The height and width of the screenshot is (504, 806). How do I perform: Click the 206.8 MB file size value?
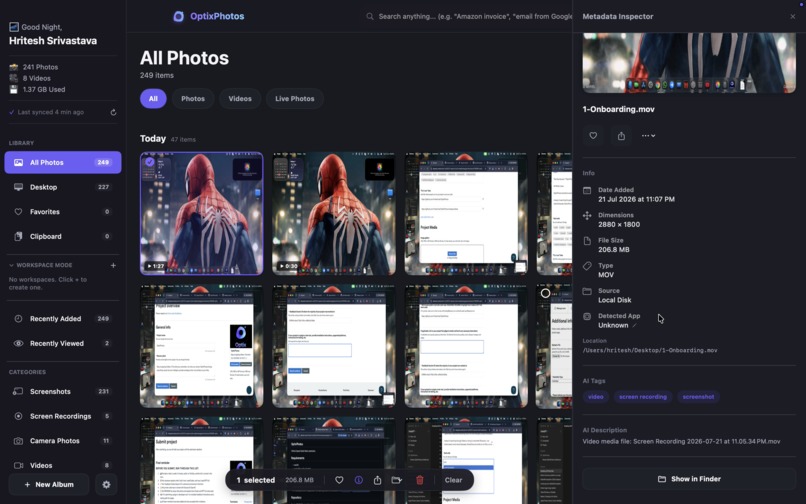pyautogui.click(x=614, y=250)
